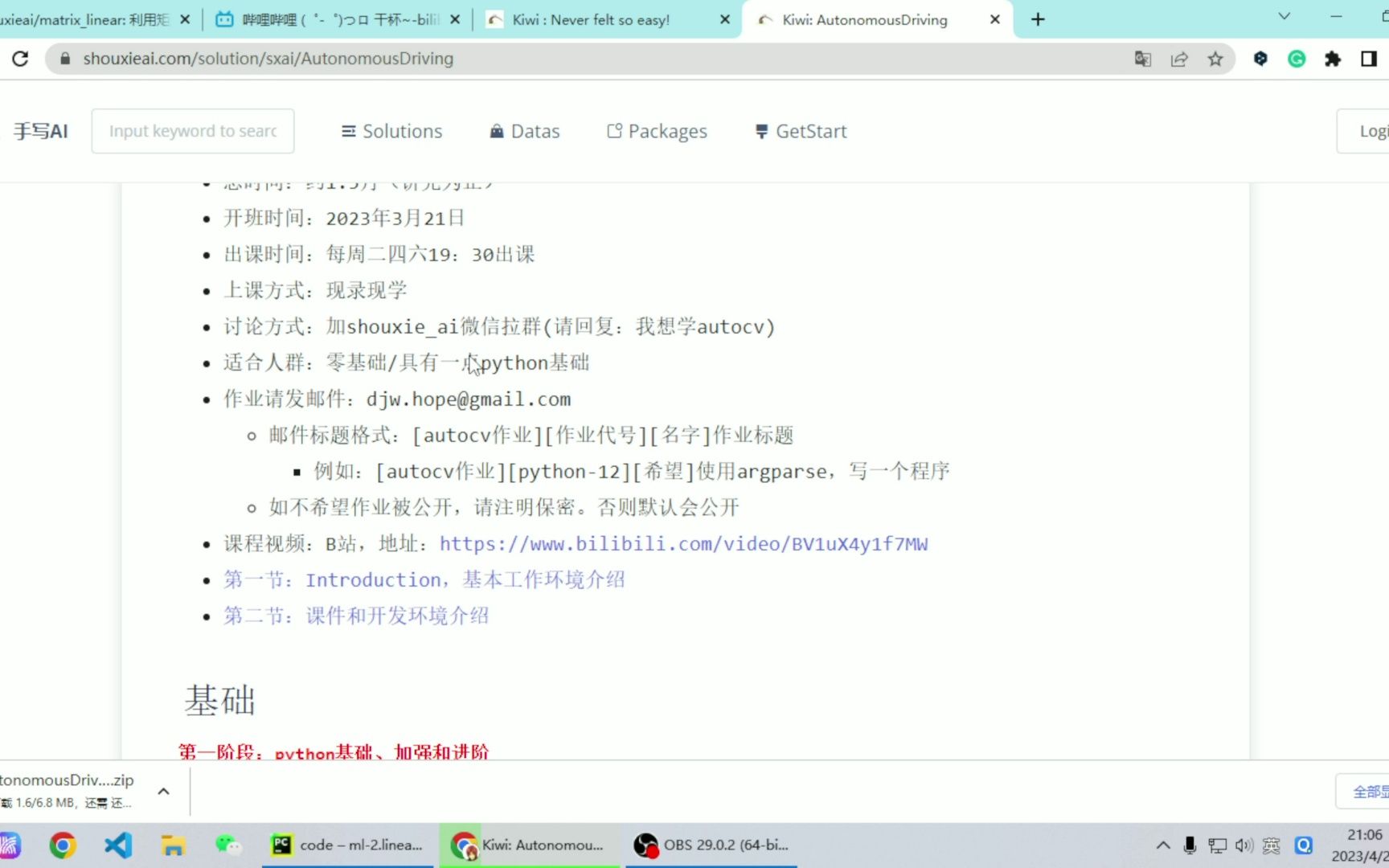Open the hexagon-shaped browser extension icon
Viewport: 1389px width, 868px height.
[x=1260, y=59]
